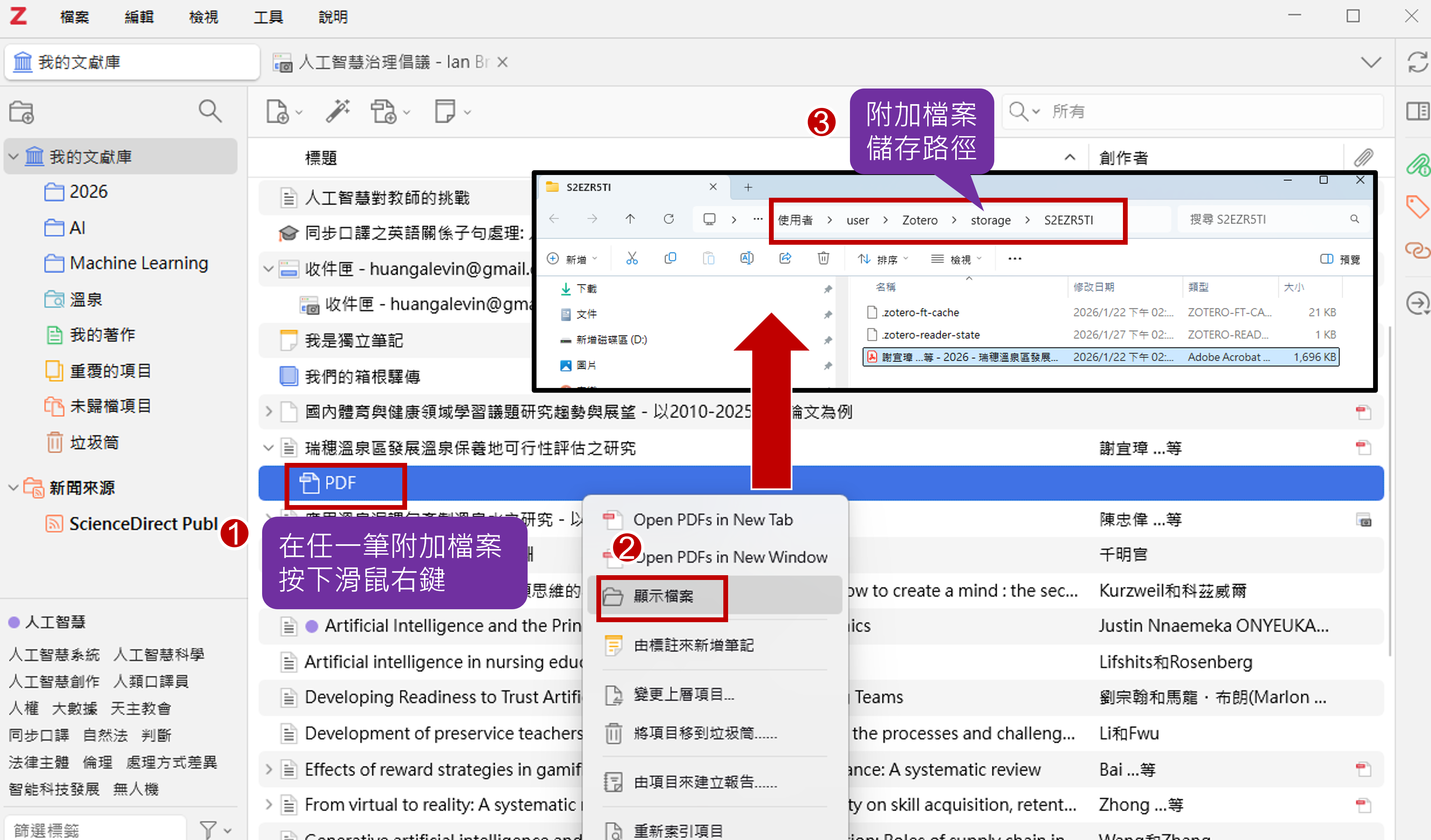Click the magic wand add-by-identifier icon

(337, 111)
